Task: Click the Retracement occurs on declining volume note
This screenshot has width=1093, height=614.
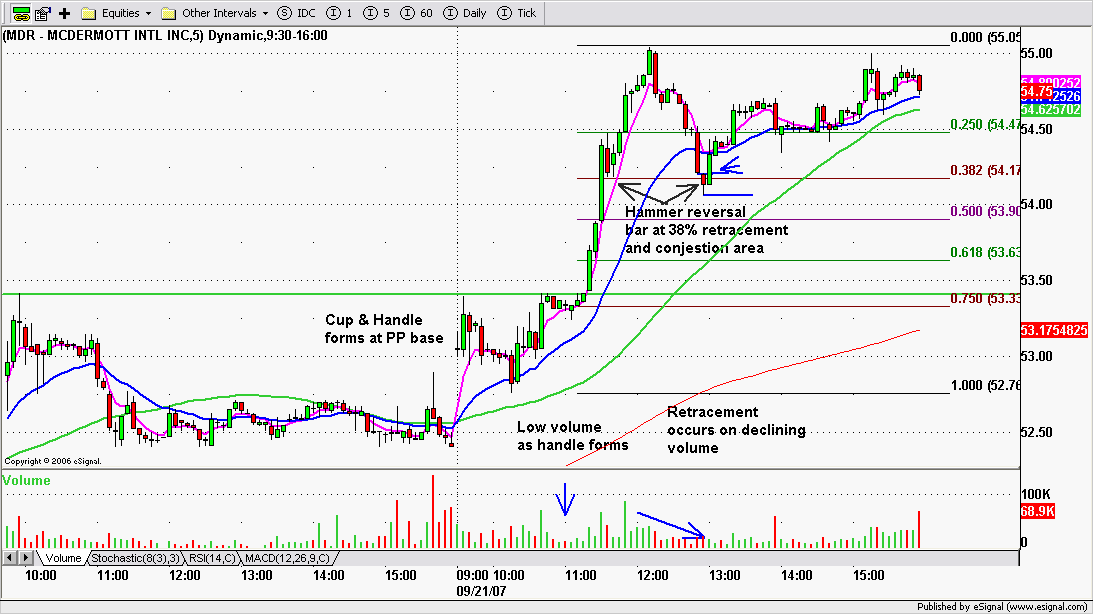Action: click(x=736, y=430)
